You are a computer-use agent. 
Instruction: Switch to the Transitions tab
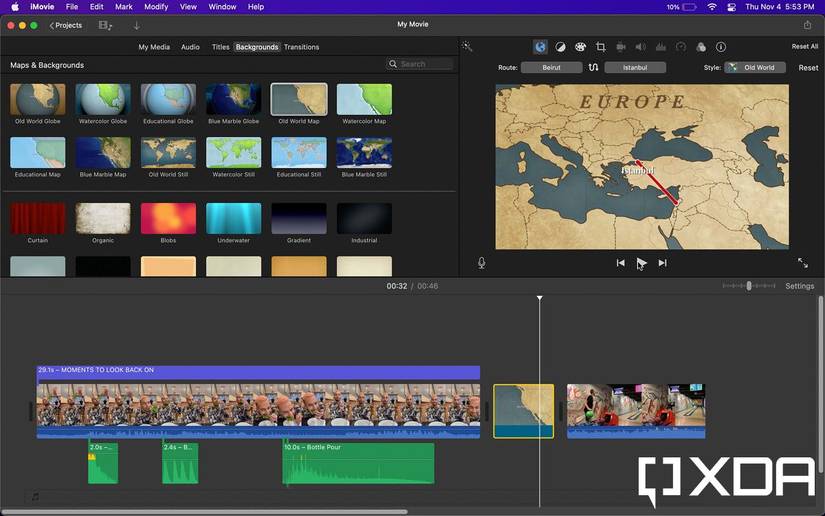click(x=301, y=47)
